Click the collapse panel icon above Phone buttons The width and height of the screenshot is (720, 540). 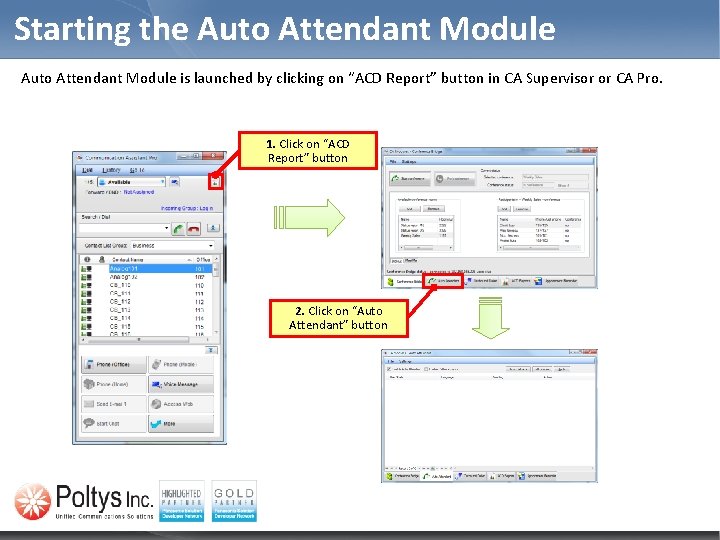point(211,350)
